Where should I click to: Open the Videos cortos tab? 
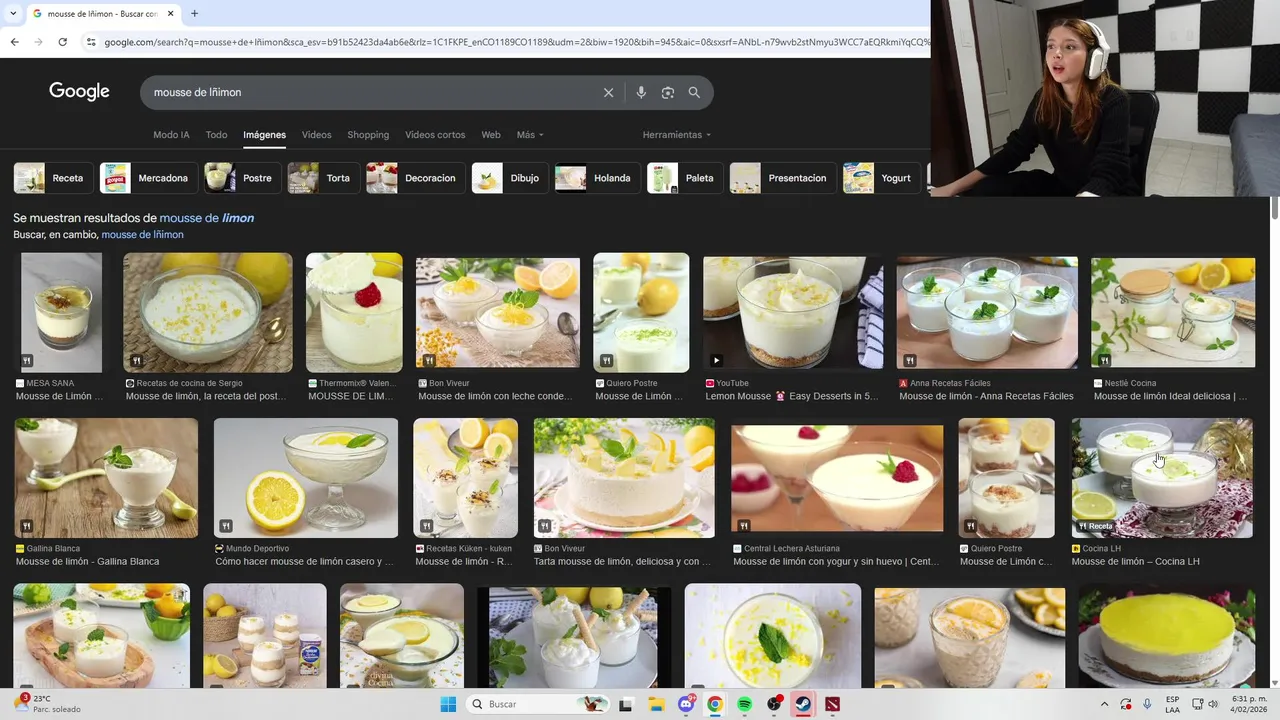pos(435,135)
